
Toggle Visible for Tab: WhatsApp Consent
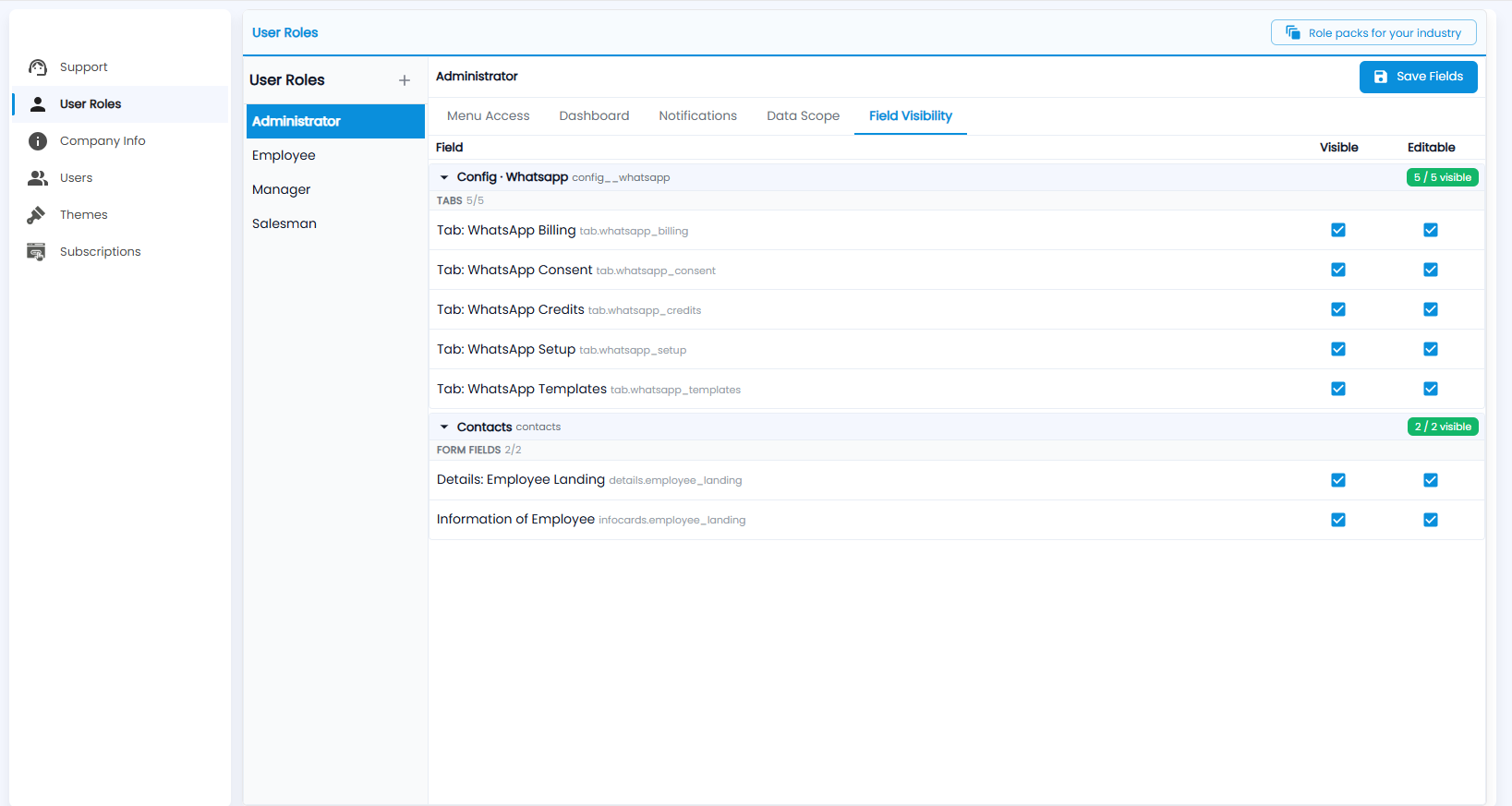click(x=1338, y=270)
